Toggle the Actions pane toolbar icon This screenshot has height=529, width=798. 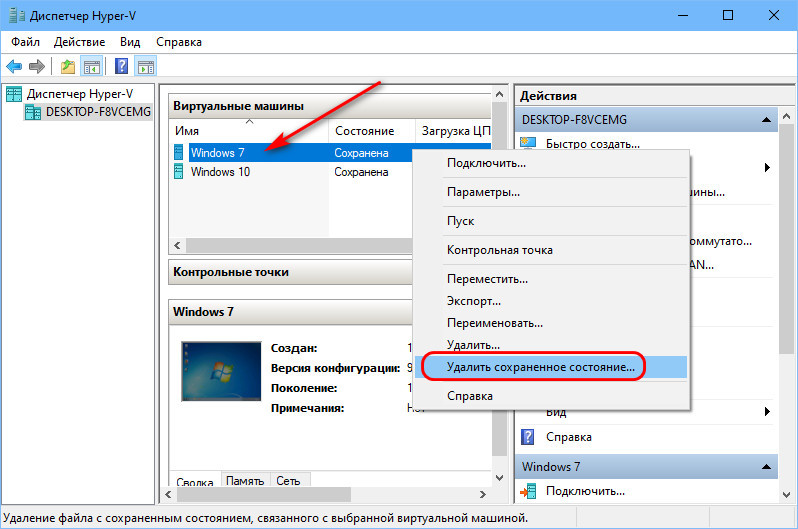click(145, 67)
